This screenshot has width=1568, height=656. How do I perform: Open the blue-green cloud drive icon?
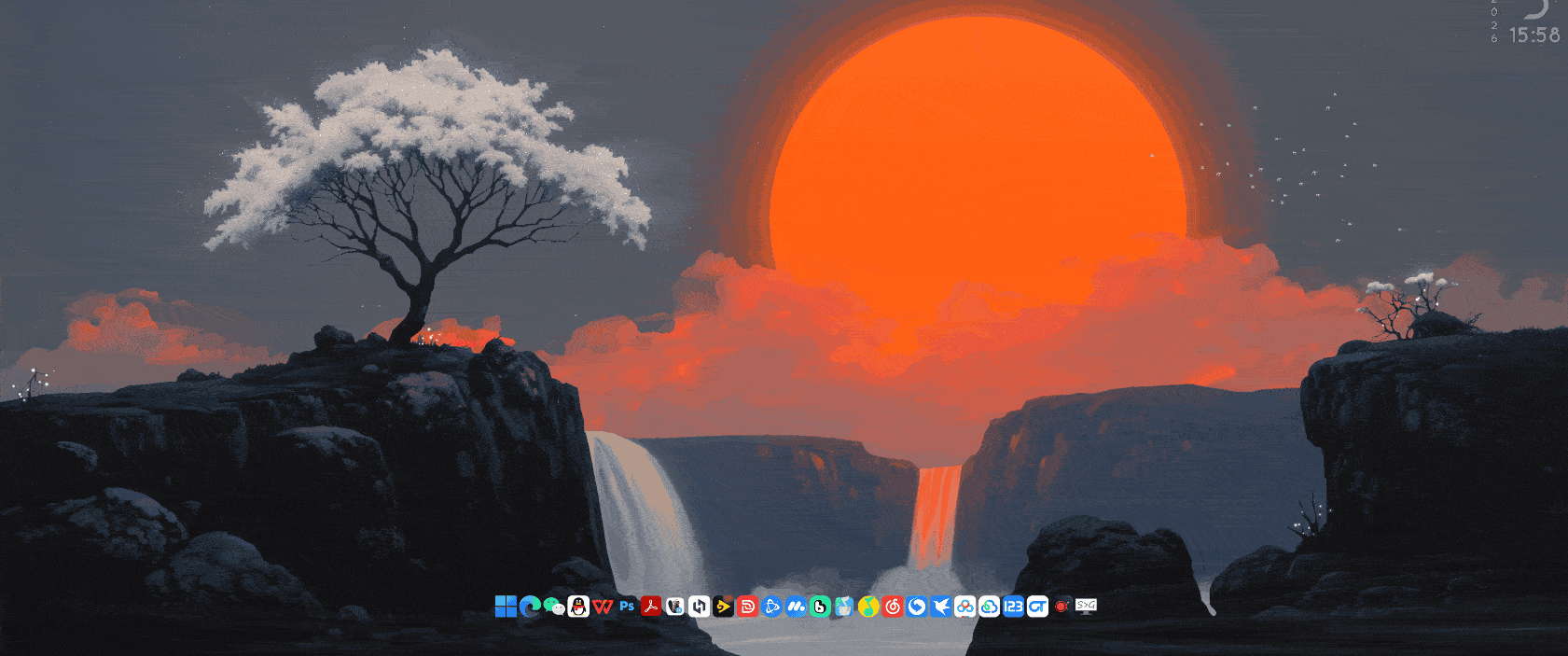pos(990,607)
